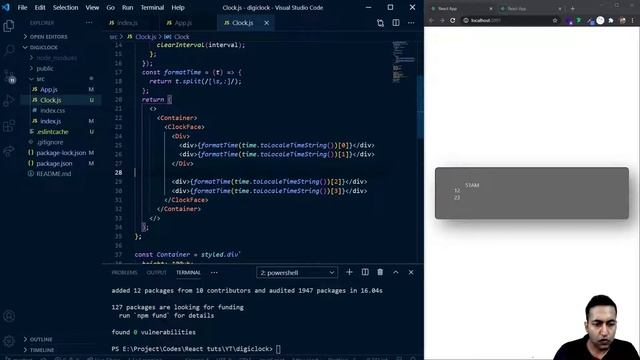Click the Clock symbol in breadcrumb

182,37
